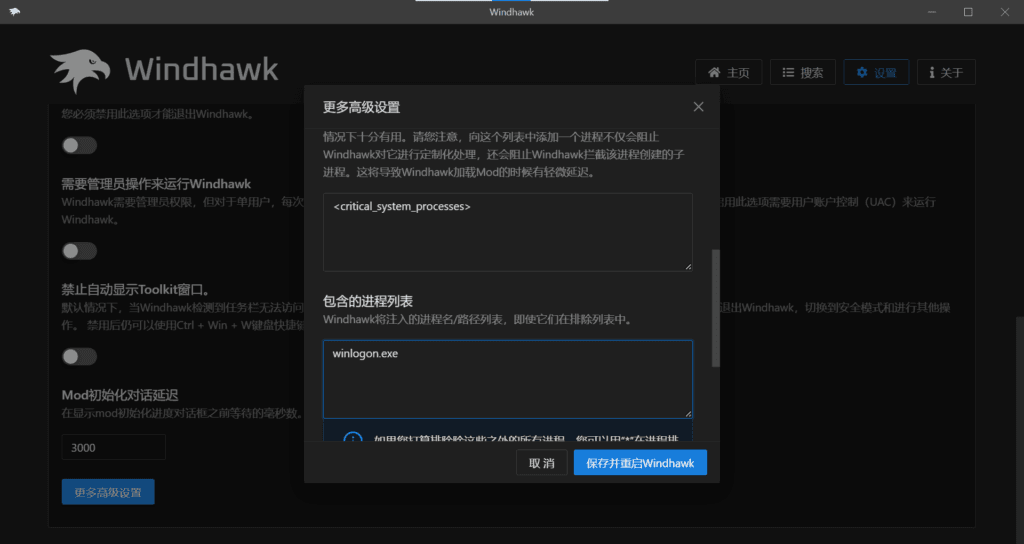This screenshot has width=1024, height=544.
Task: Click the 包含的进程列表 heading
Action: pos(368,301)
